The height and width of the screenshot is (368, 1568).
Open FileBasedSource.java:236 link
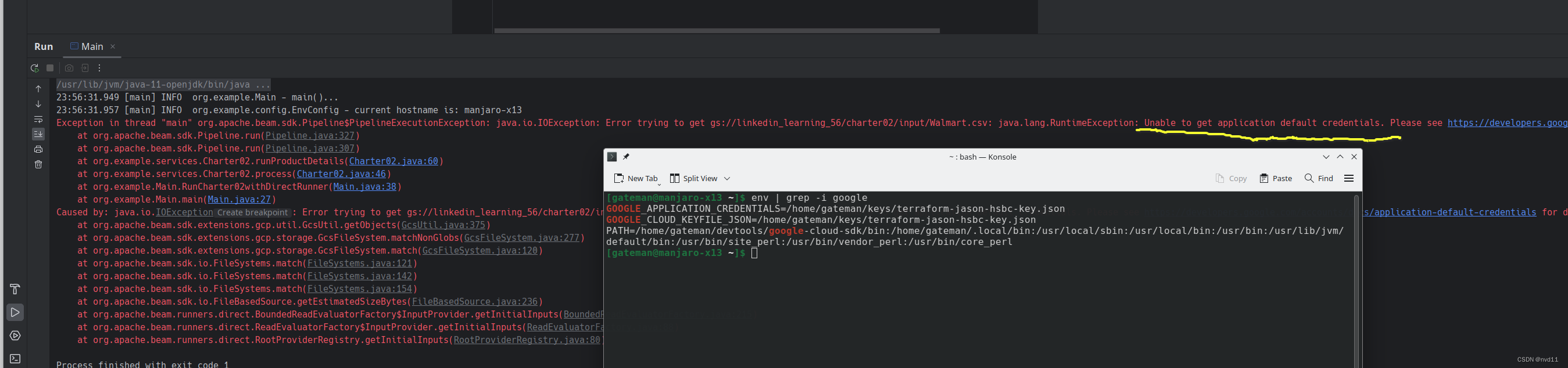click(x=475, y=302)
